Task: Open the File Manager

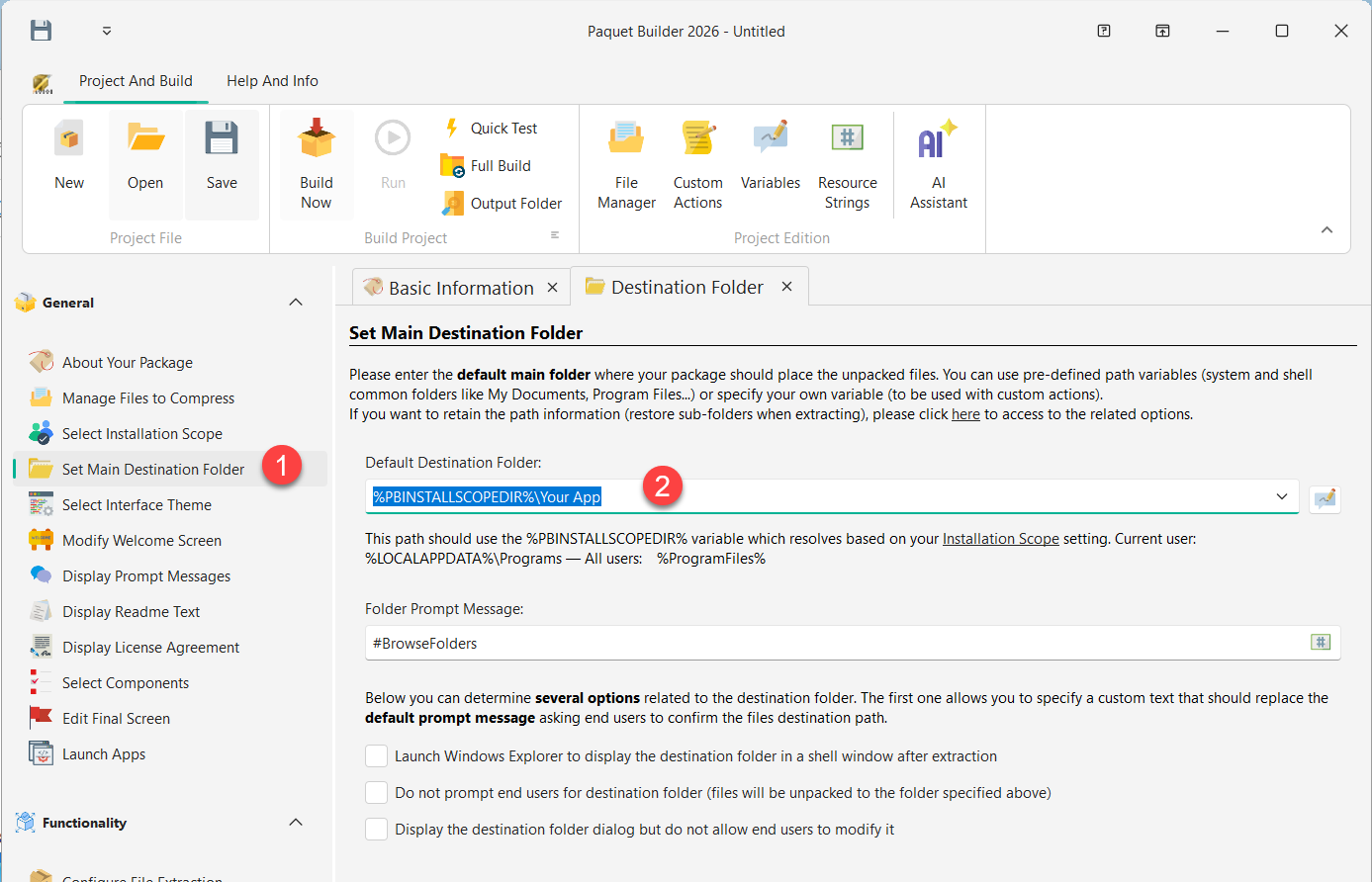Action: pyautogui.click(x=625, y=163)
